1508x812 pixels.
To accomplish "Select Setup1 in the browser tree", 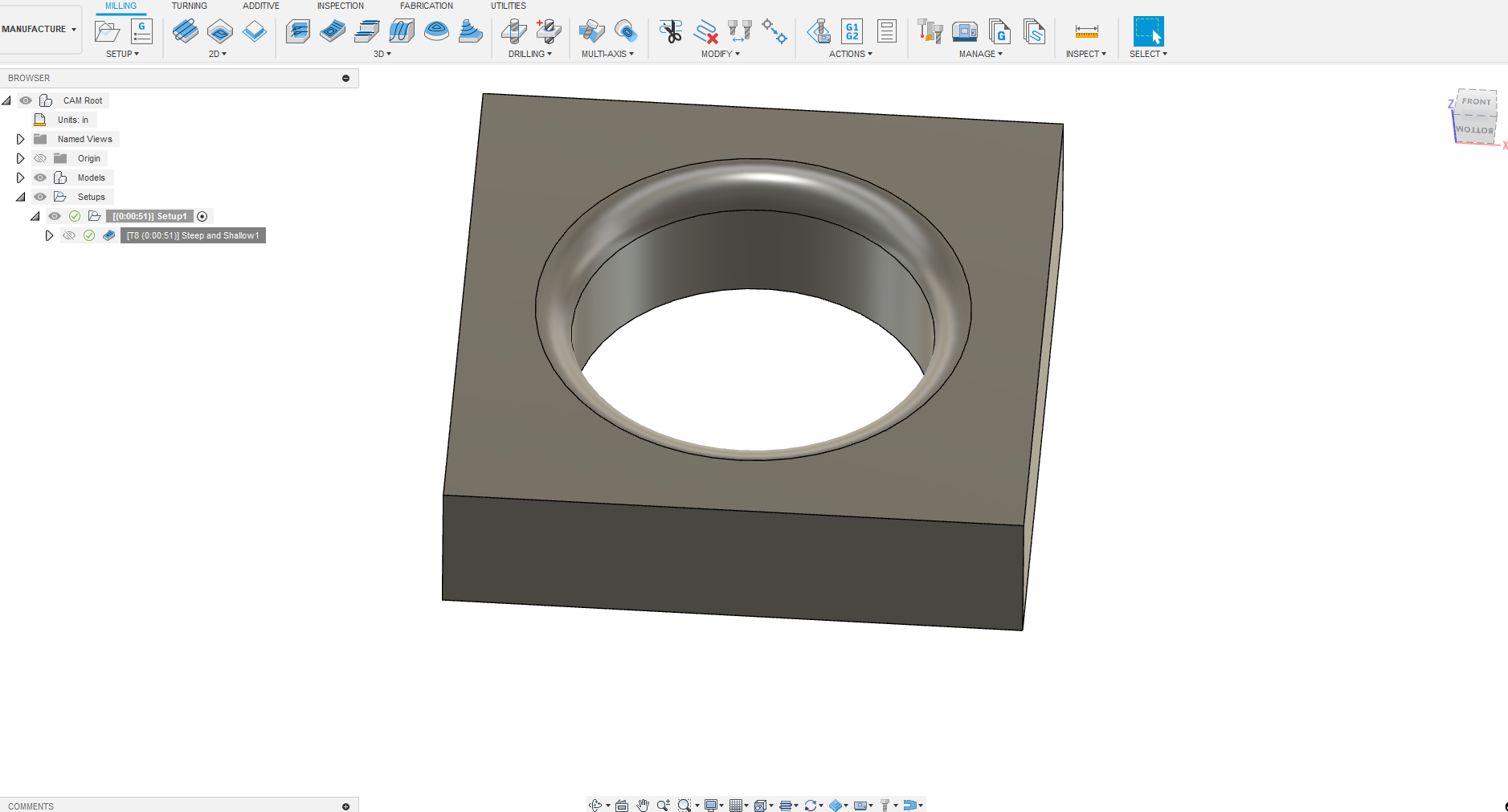I will [149, 216].
